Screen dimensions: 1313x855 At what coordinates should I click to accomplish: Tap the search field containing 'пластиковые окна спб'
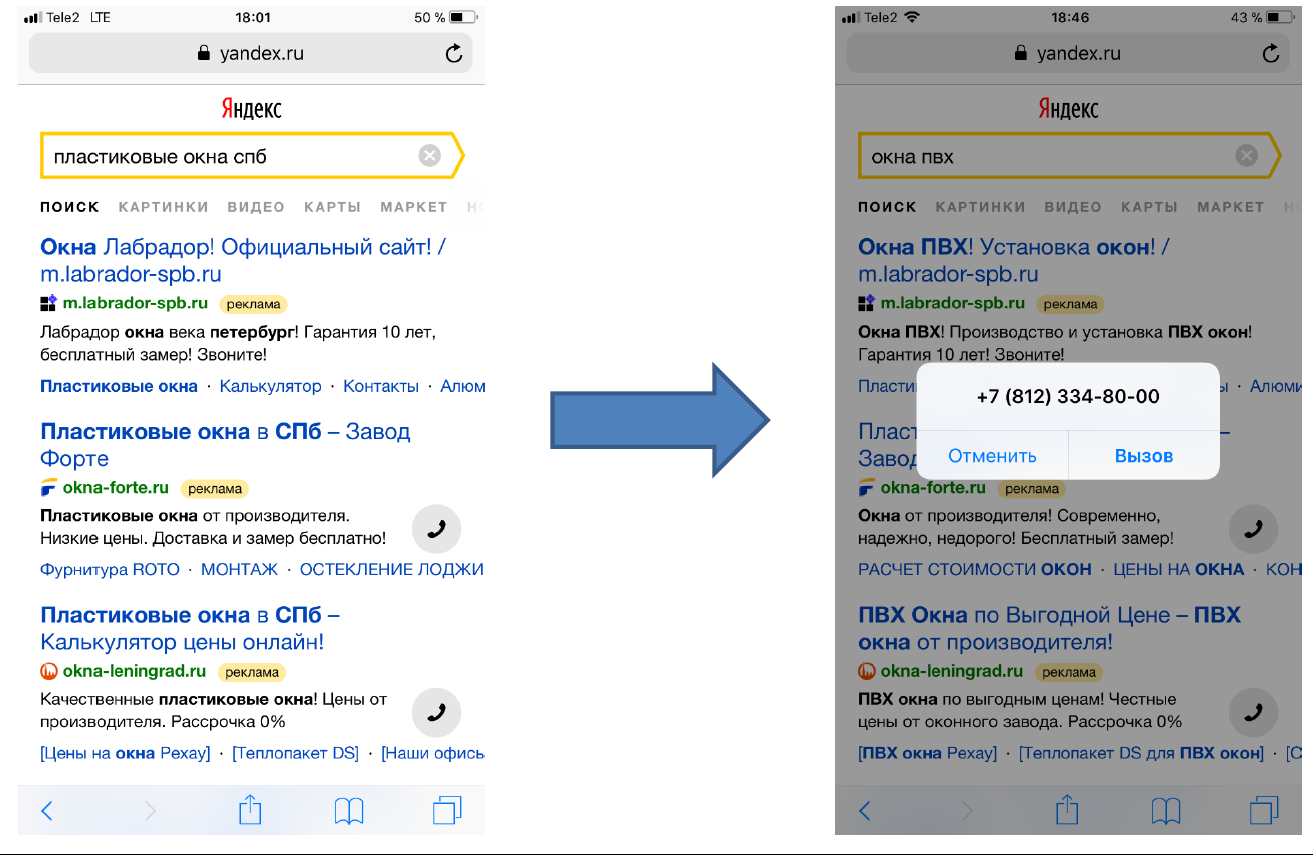pyautogui.click(x=230, y=157)
